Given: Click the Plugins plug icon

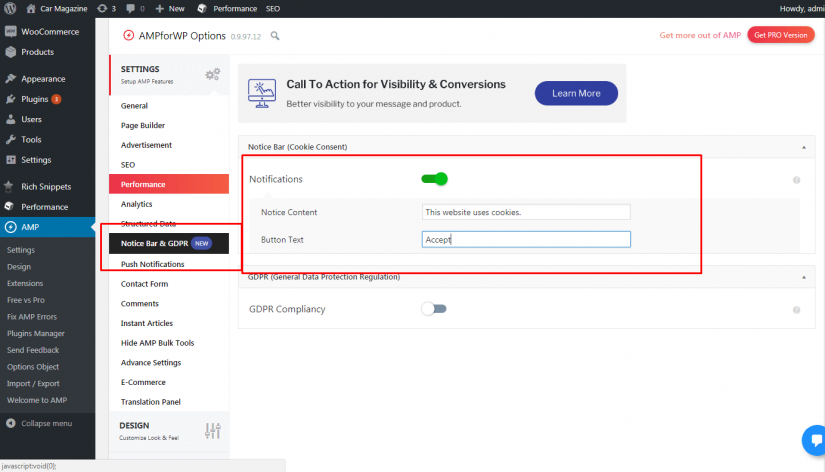Looking at the screenshot, I should 11,99.
